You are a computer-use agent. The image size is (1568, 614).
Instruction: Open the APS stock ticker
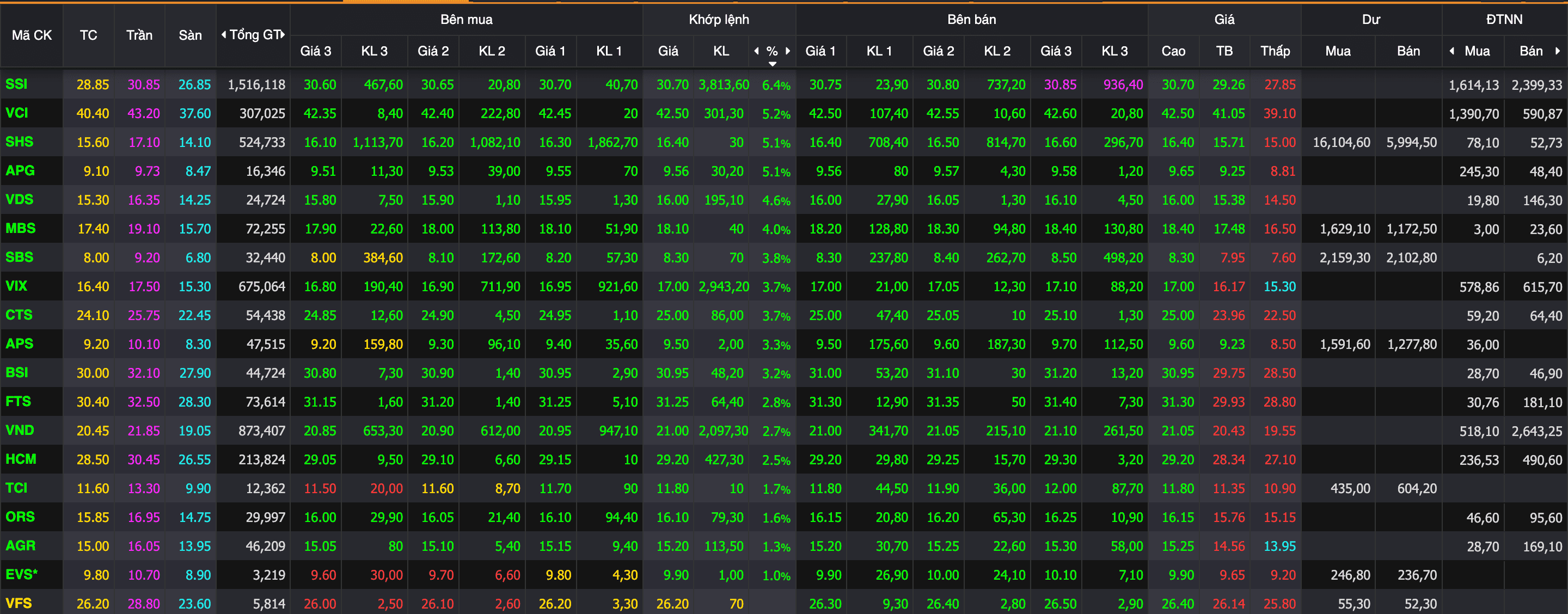click(19, 343)
